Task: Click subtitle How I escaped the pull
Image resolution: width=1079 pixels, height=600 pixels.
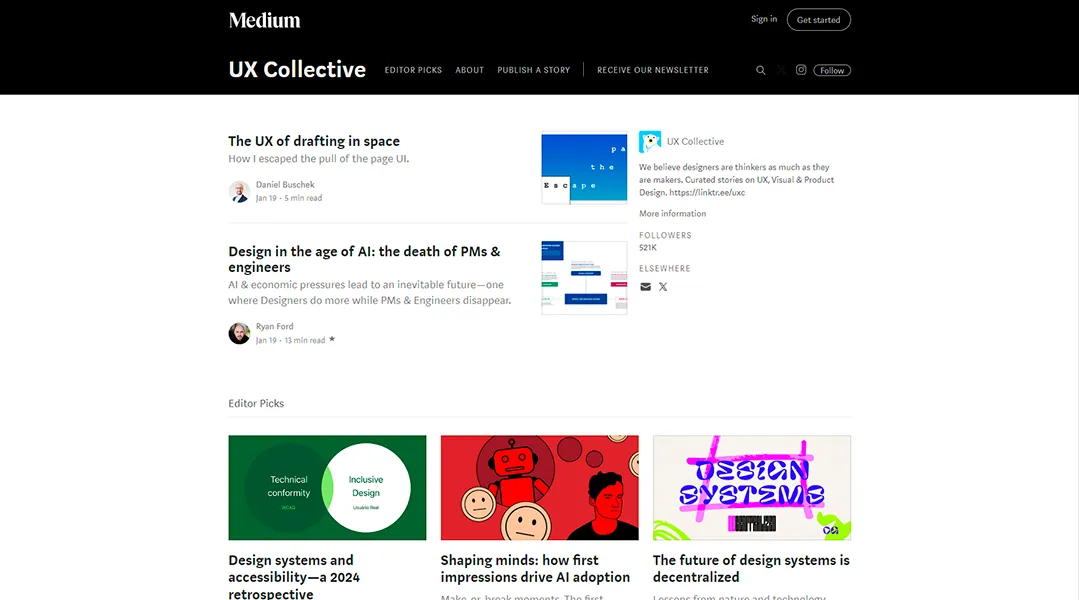Action: click(x=319, y=159)
